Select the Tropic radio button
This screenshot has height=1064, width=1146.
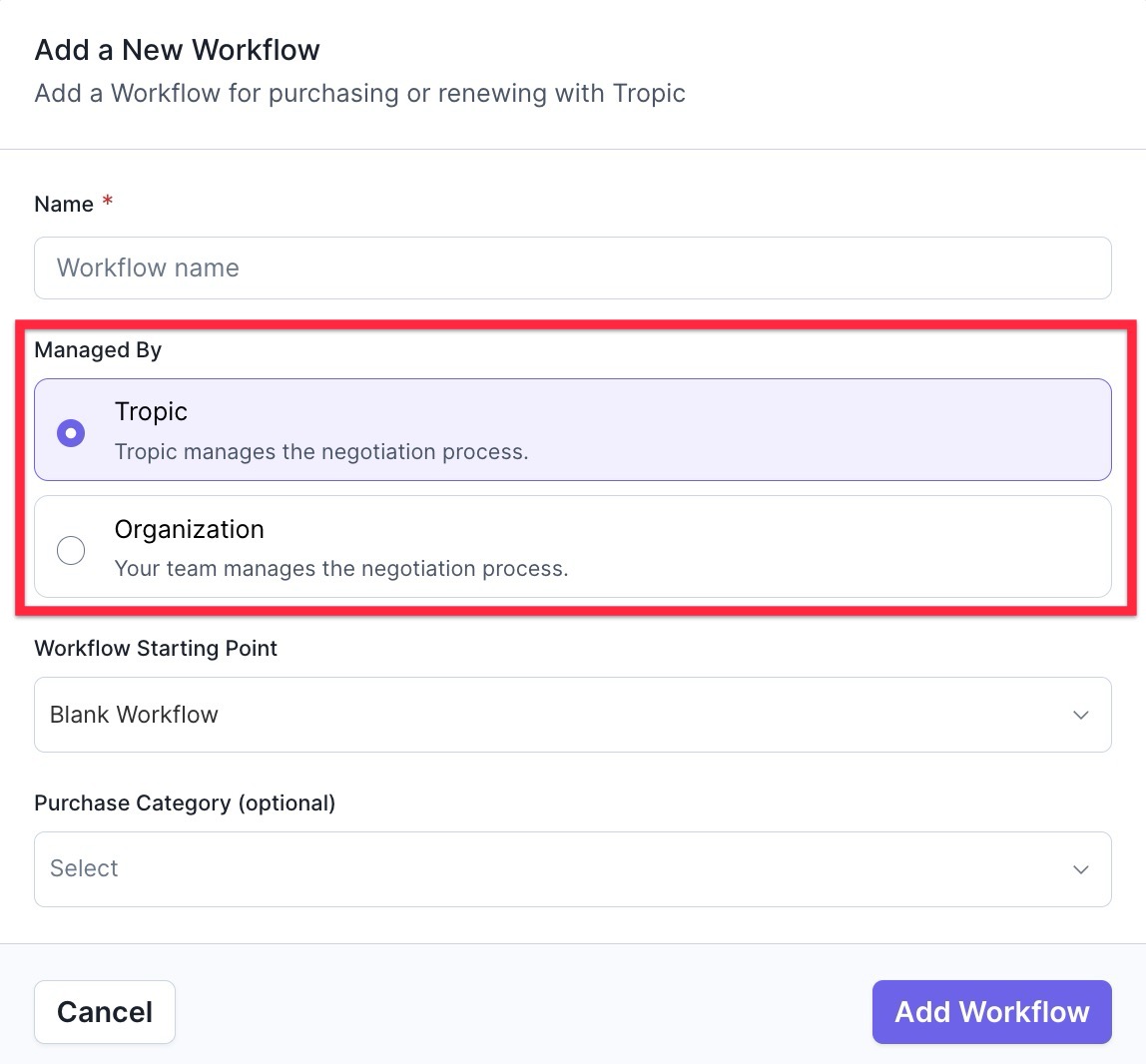coord(71,432)
